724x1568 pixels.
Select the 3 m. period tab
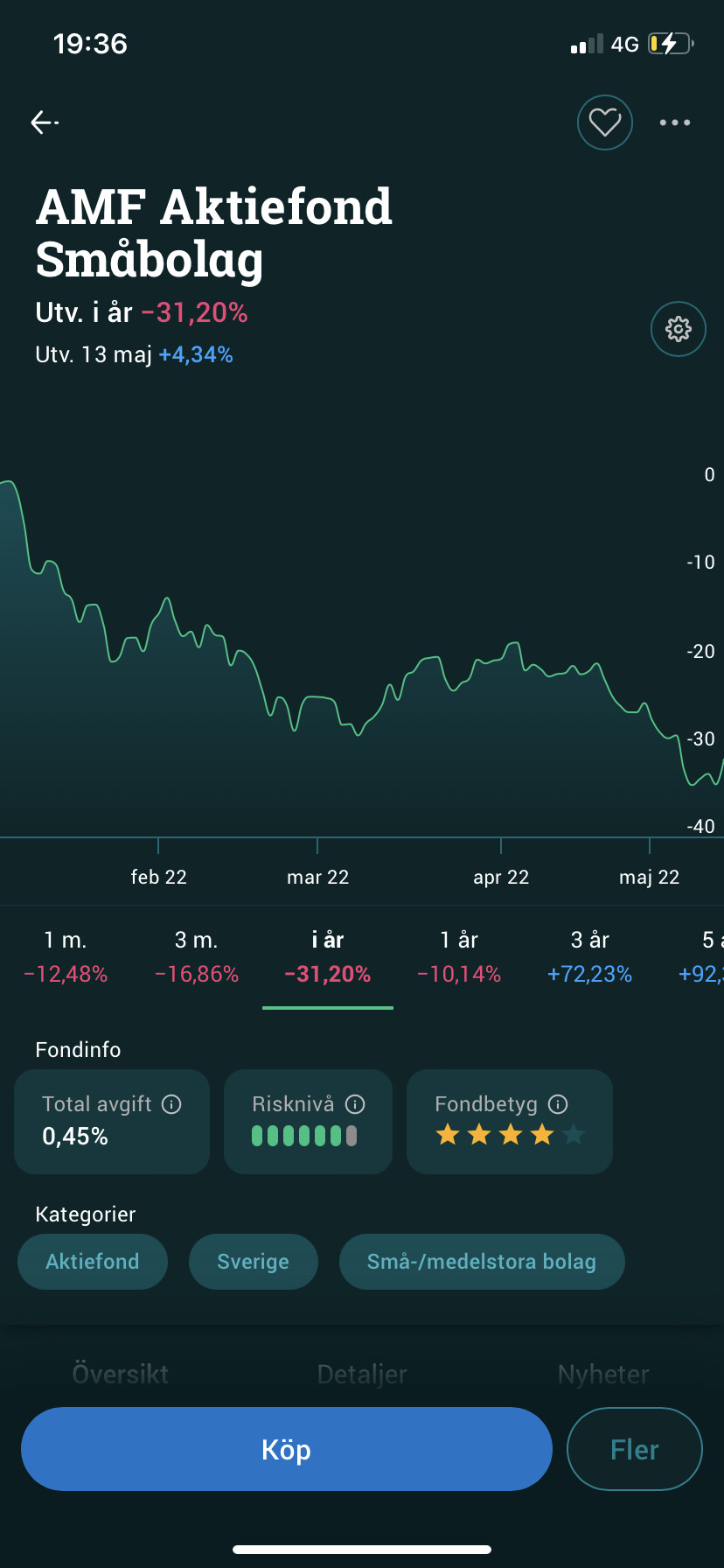pos(197,956)
